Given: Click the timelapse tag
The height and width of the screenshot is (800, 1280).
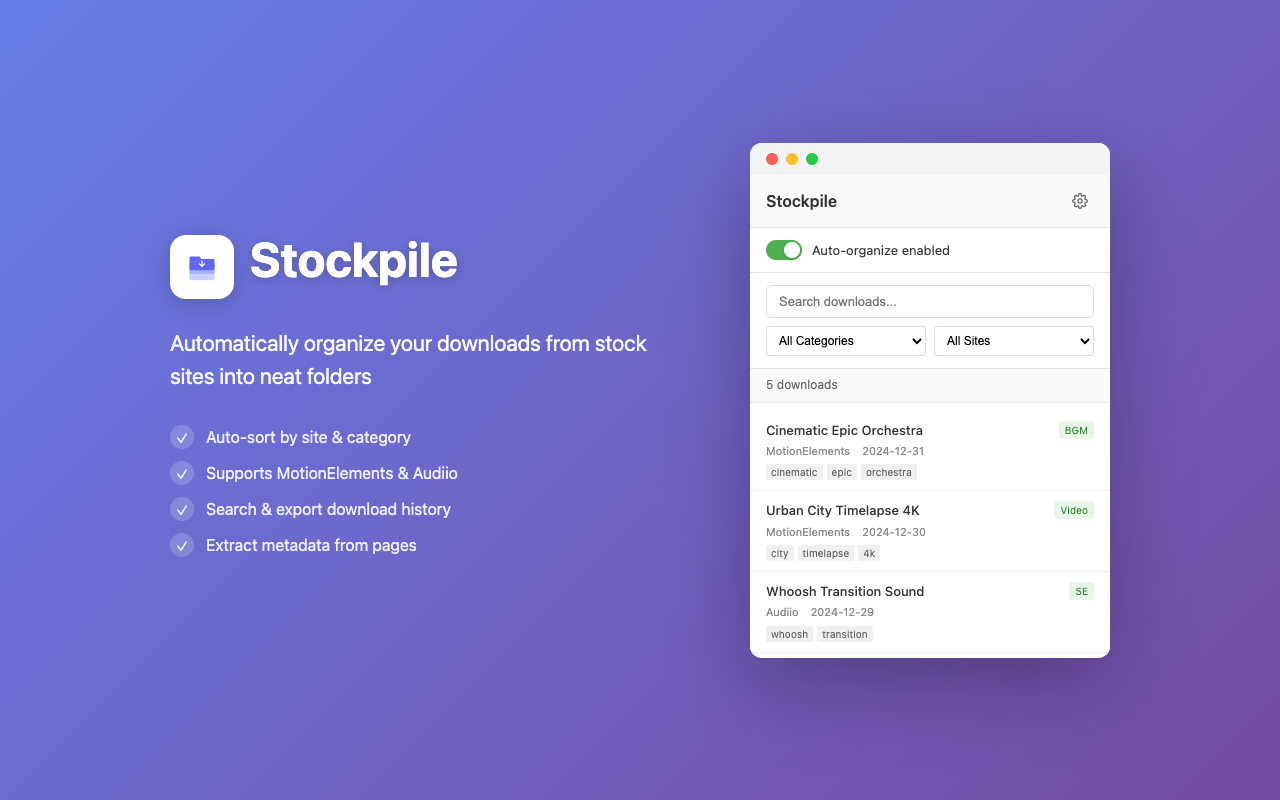Looking at the screenshot, I should [825, 553].
